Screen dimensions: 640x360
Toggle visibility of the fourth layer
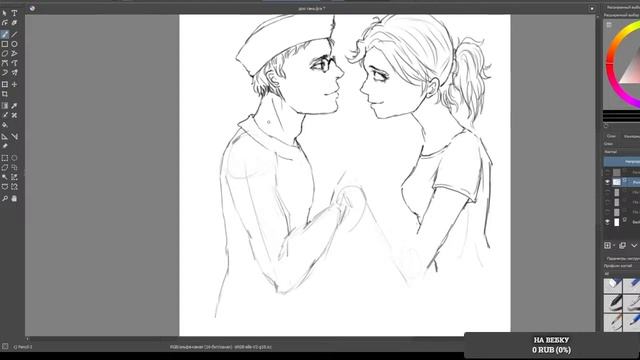(x=607, y=202)
